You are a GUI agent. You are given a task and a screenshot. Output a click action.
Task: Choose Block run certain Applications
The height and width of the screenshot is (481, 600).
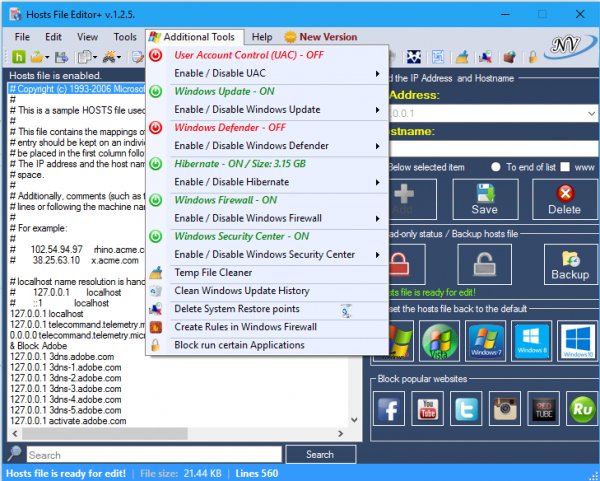(268, 345)
